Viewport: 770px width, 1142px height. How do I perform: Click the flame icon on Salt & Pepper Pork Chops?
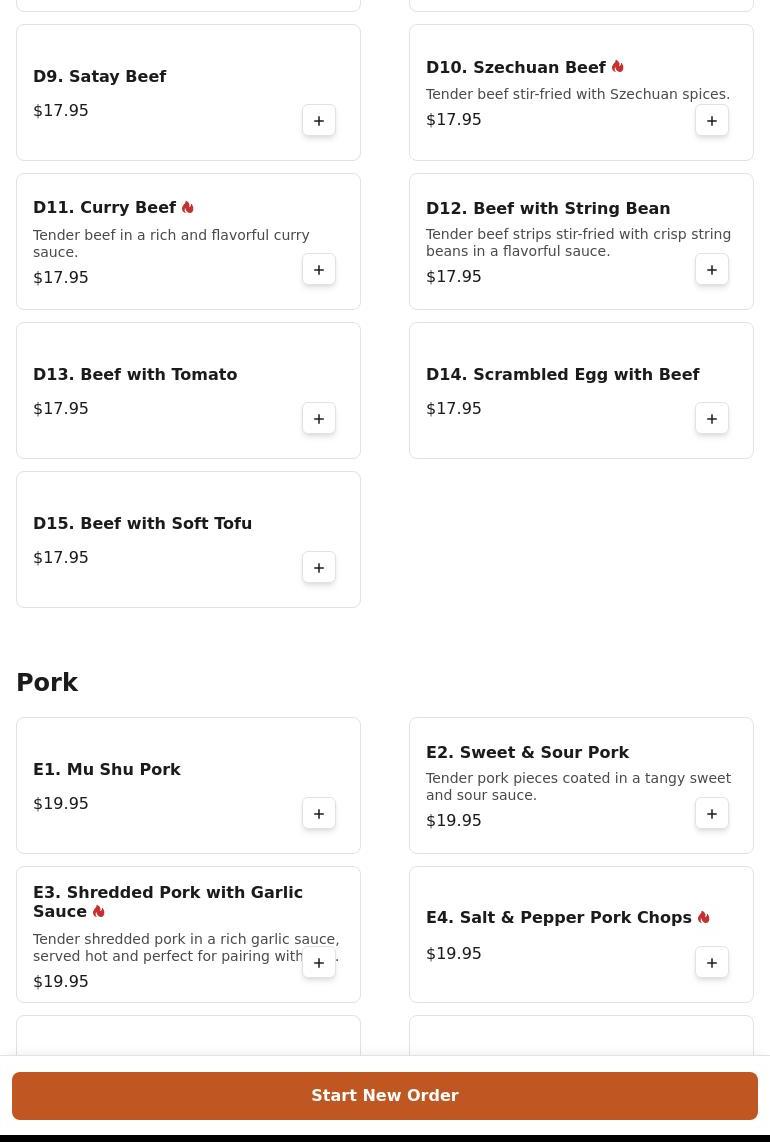coord(704,918)
